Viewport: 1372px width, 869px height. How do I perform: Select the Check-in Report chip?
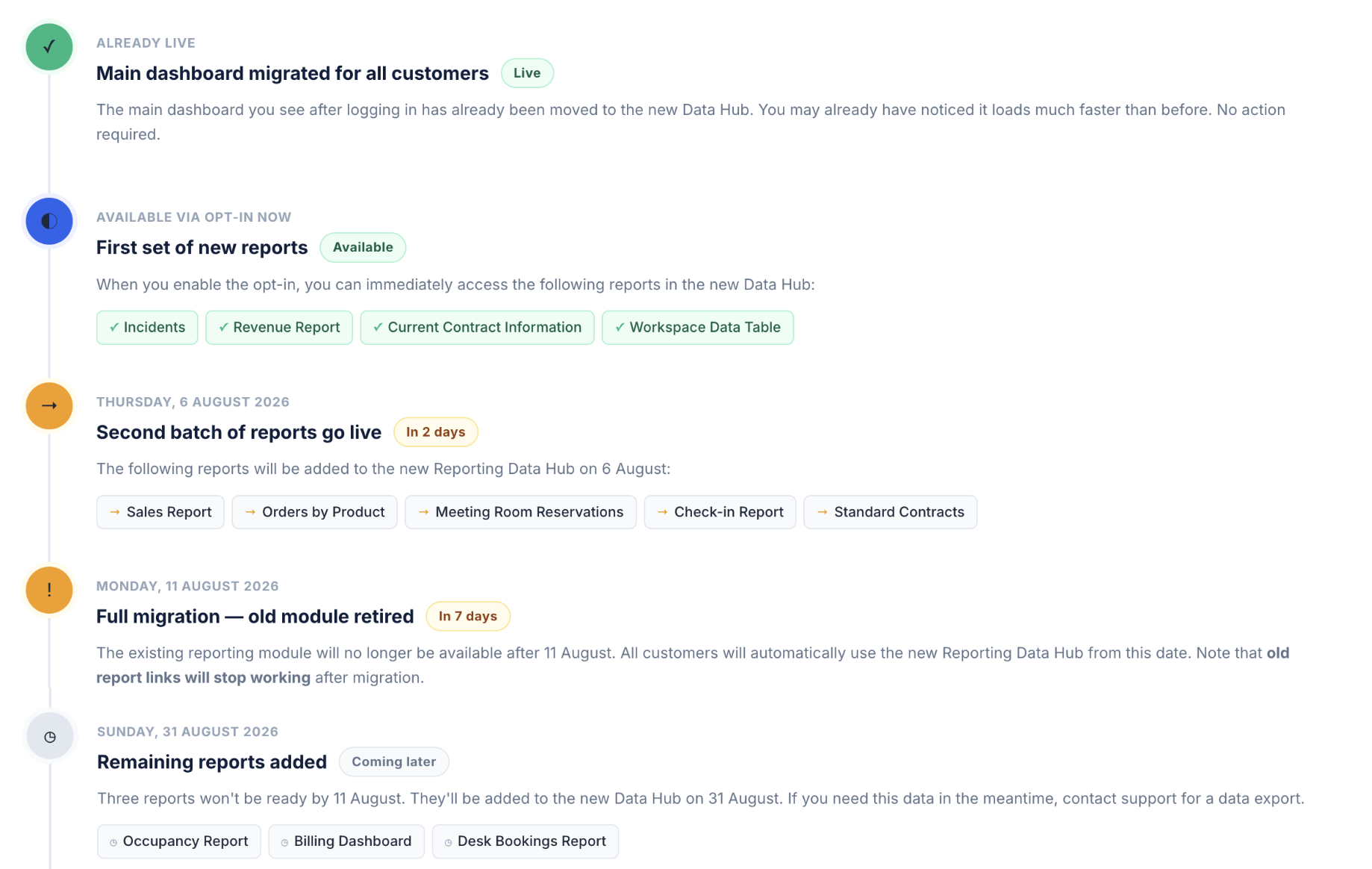[720, 512]
